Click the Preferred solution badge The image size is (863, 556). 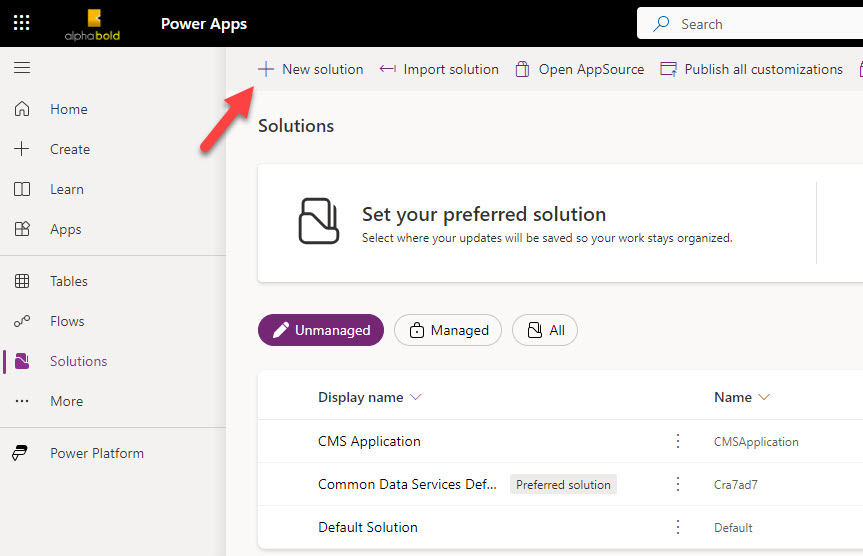(x=563, y=484)
